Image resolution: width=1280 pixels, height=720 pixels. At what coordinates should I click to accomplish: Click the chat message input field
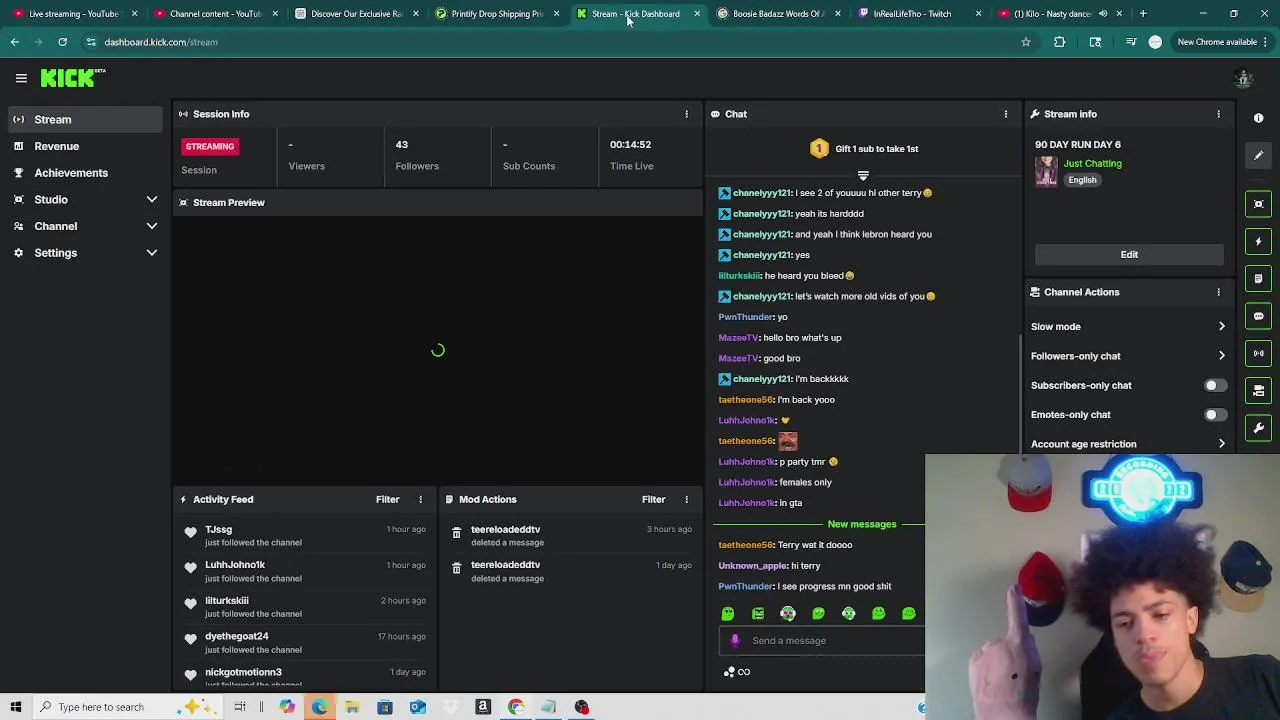click(x=822, y=641)
